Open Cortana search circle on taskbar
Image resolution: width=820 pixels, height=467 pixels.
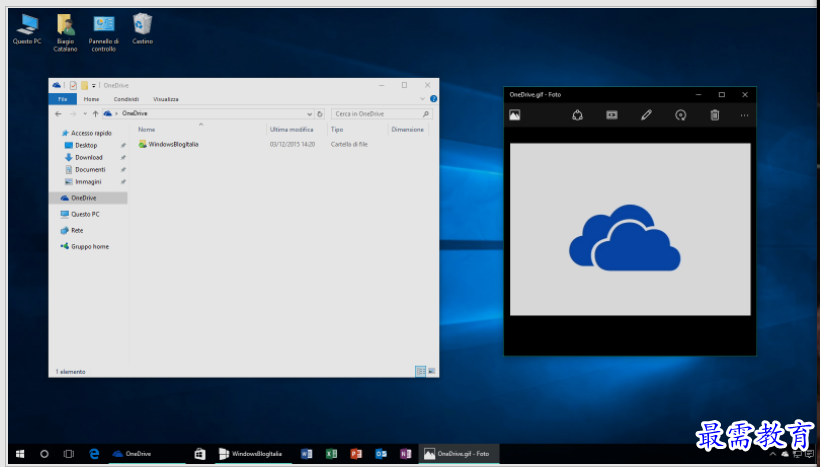(x=44, y=454)
